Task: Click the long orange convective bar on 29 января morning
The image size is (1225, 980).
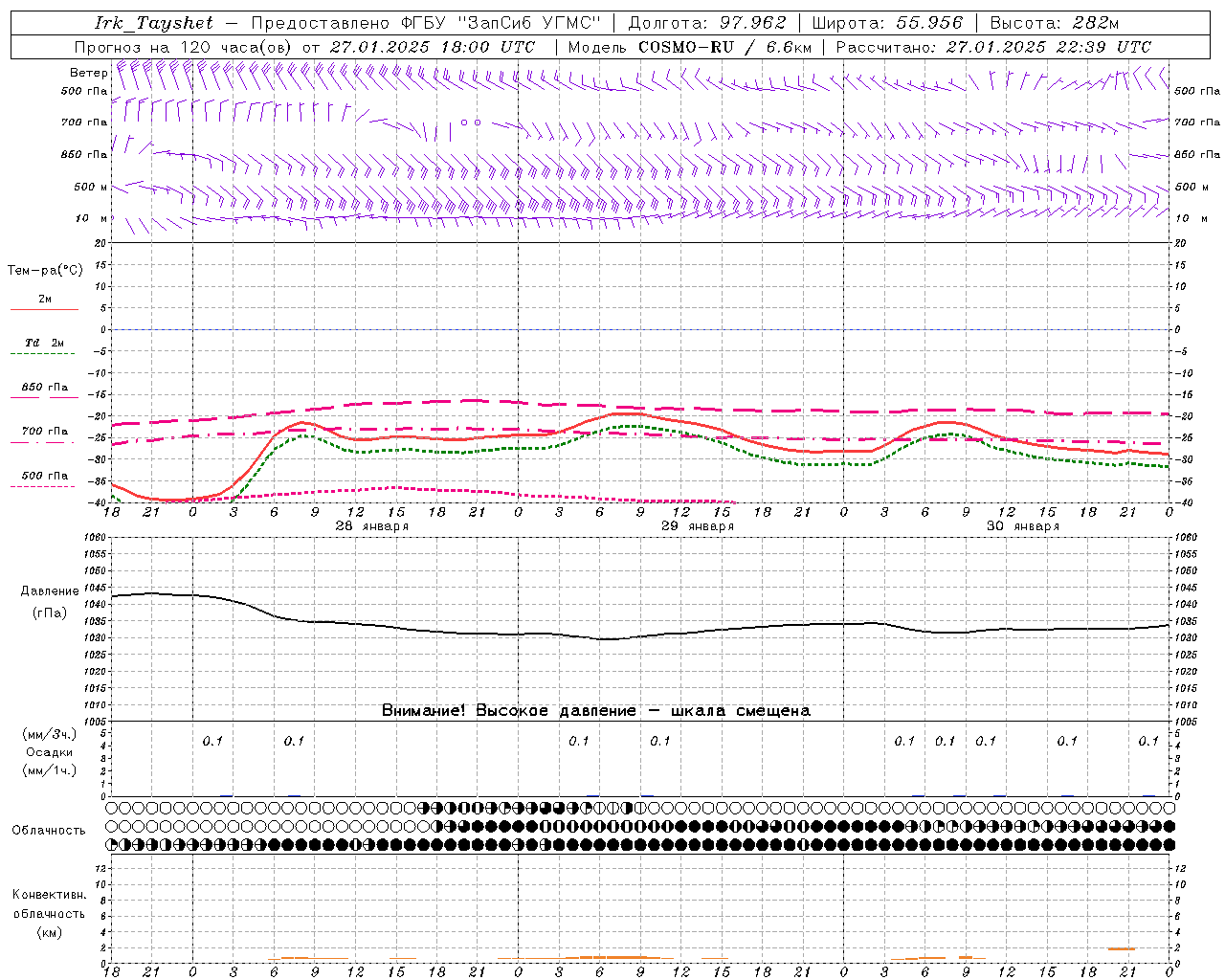Action: (612, 957)
